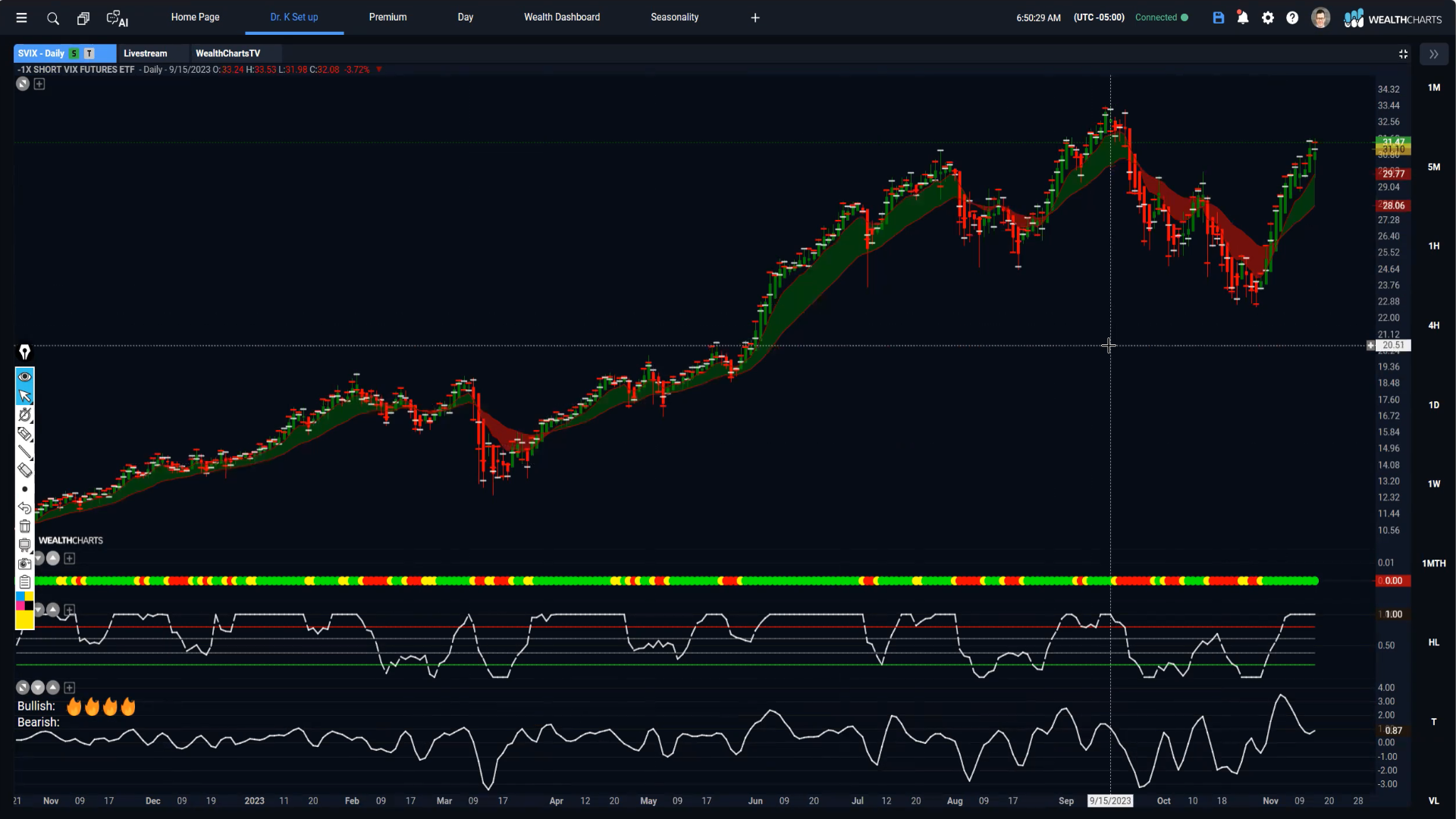The height and width of the screenshot is (819, 1456).
Task: Select the Dr. K Set up tab
Action: click(294, 17)
